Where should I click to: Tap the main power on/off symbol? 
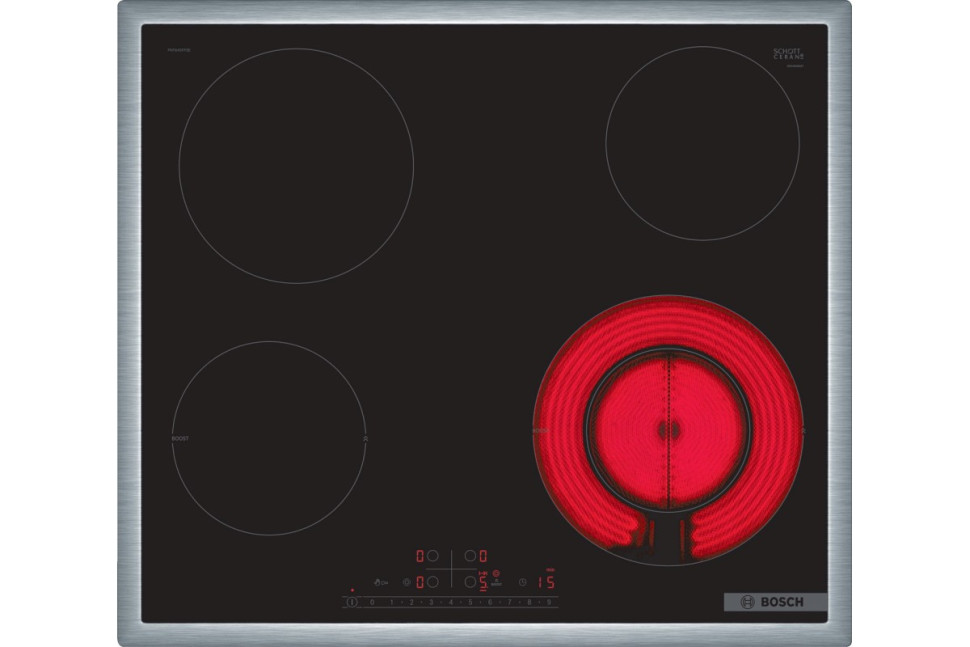(352, 602)
